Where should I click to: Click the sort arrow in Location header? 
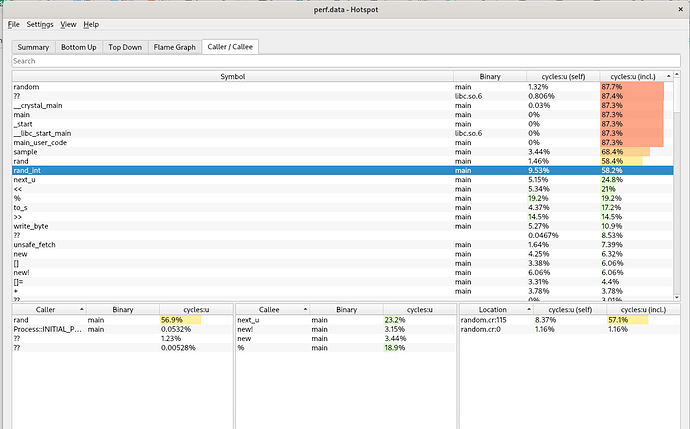529,309
